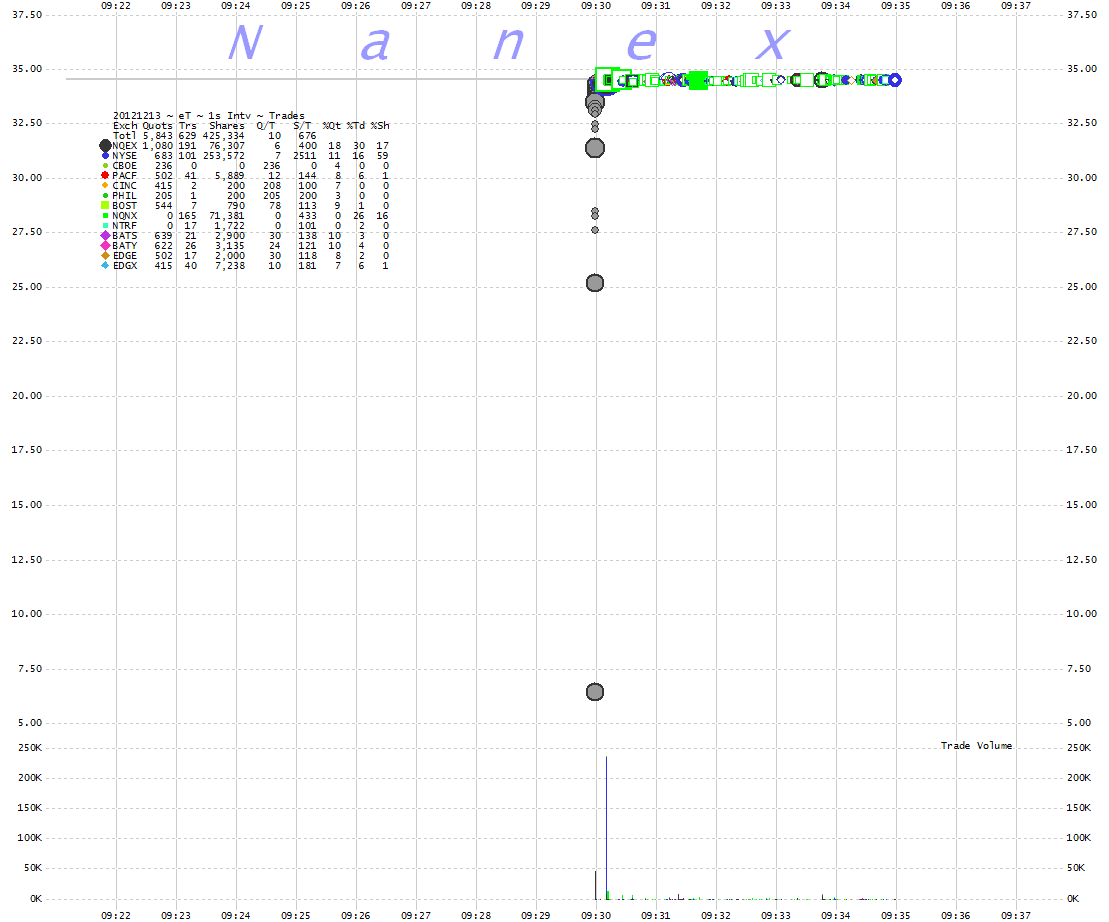Viewport: 1109px width, 922px height.
Task: Click the lowest gray trade circle near 6.50
Action: 595,692
